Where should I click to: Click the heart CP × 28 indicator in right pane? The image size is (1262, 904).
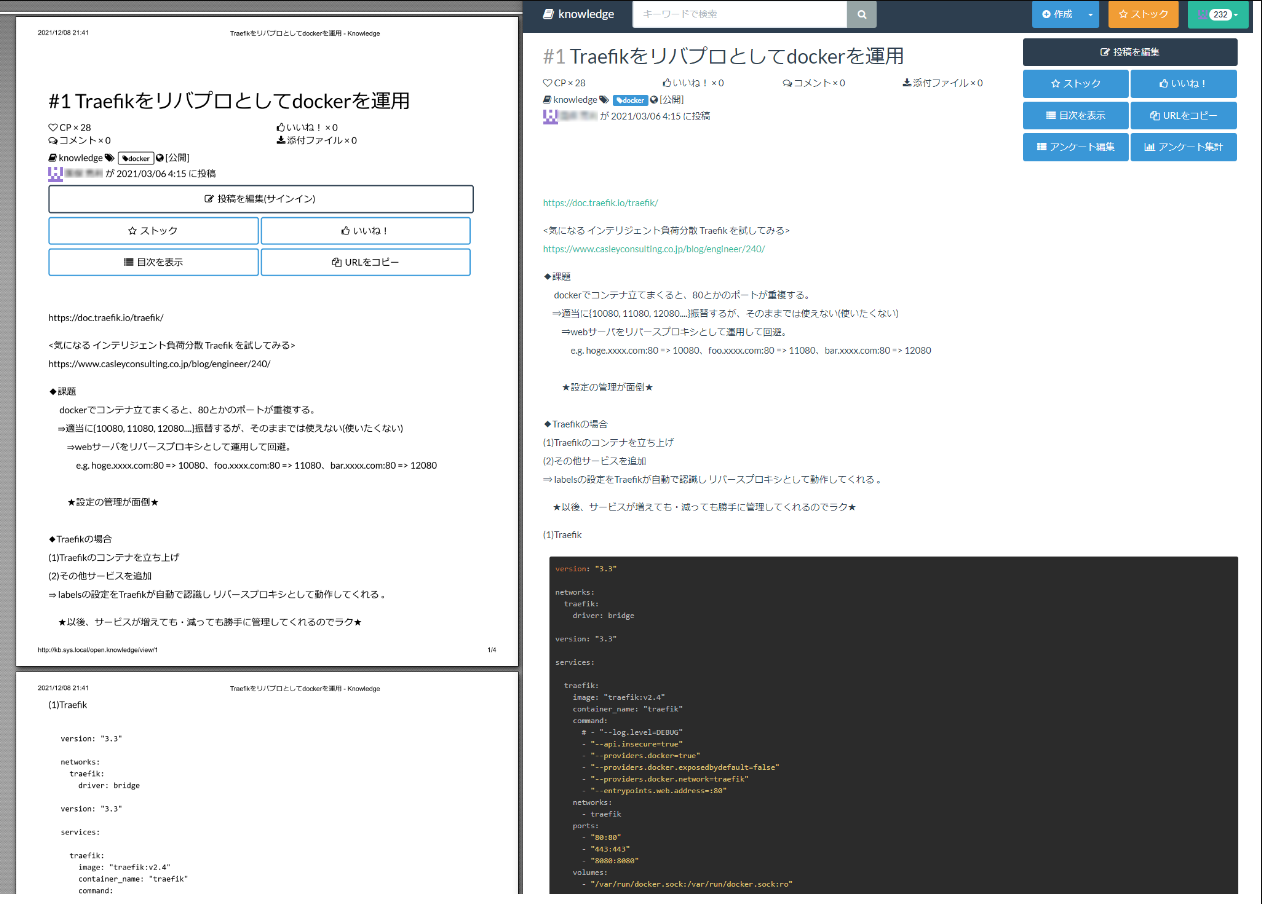coord(564,83)
